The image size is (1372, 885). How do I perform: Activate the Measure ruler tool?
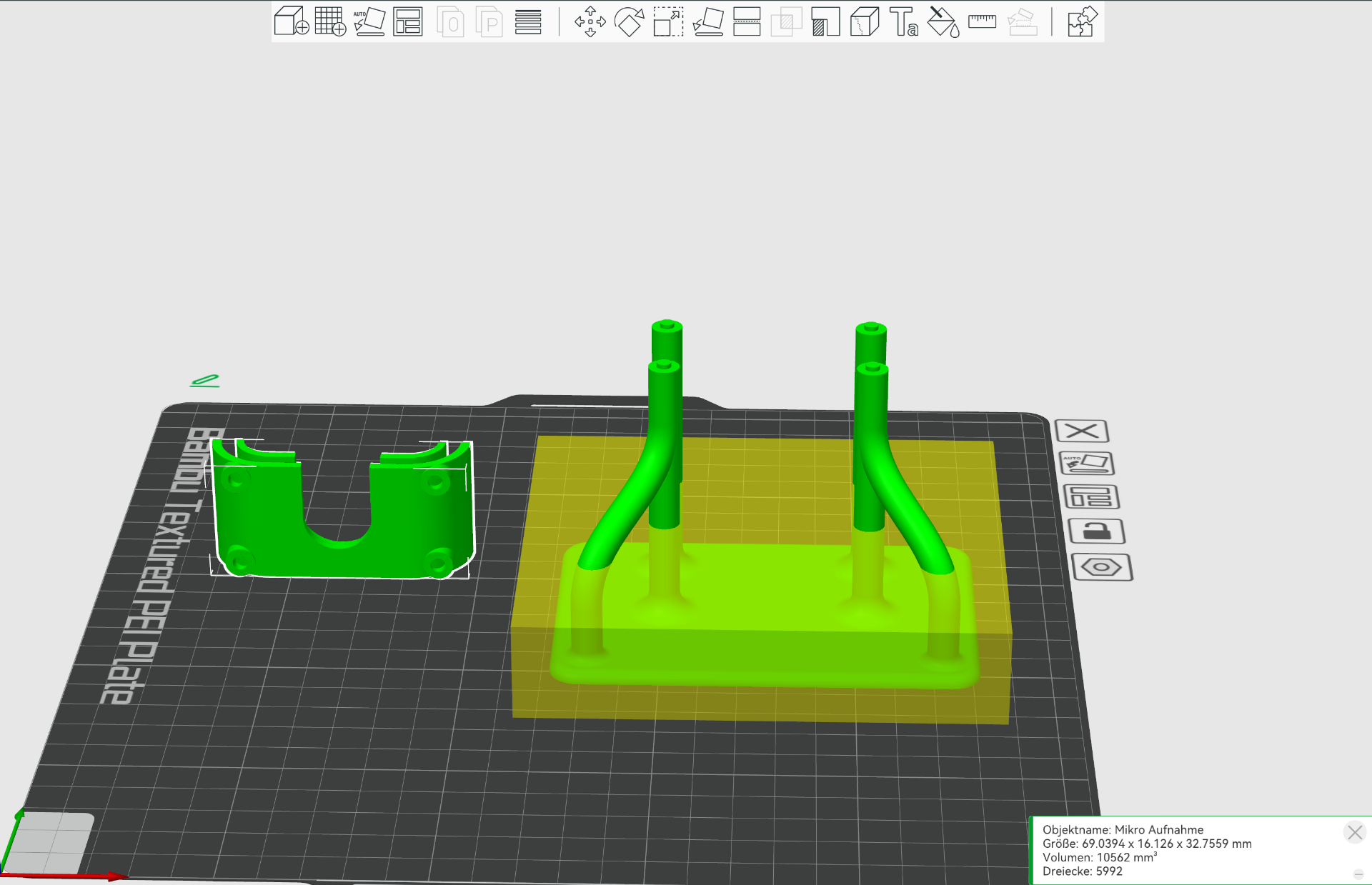(x=983, y=21)
